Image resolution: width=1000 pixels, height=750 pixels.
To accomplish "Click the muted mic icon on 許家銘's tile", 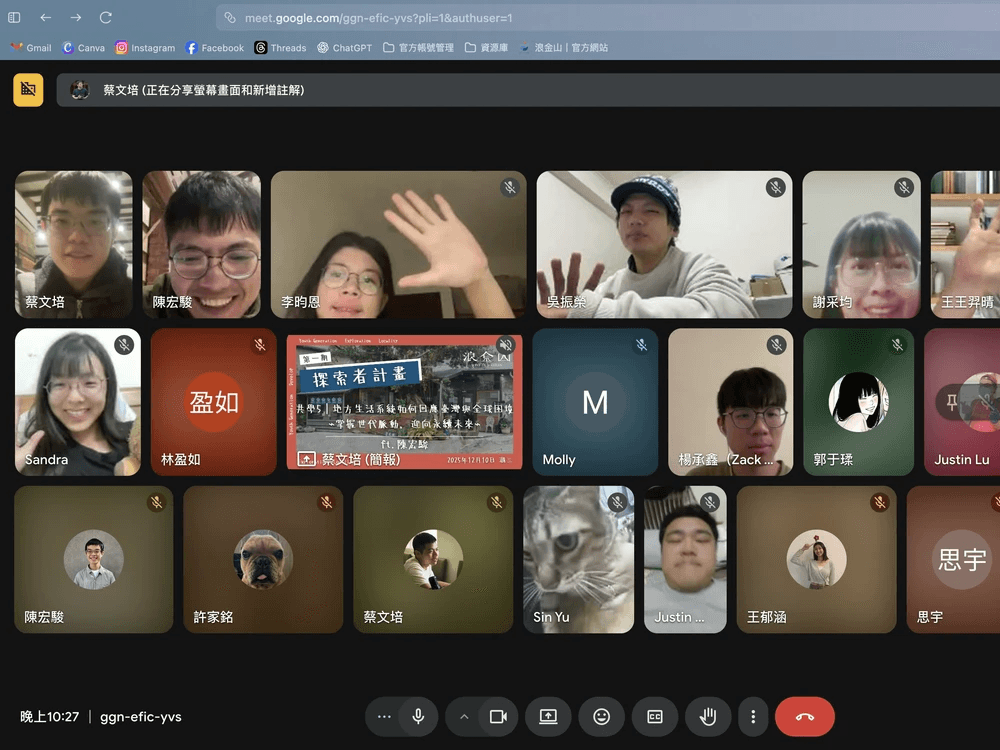I will click(x=327, y=503).
